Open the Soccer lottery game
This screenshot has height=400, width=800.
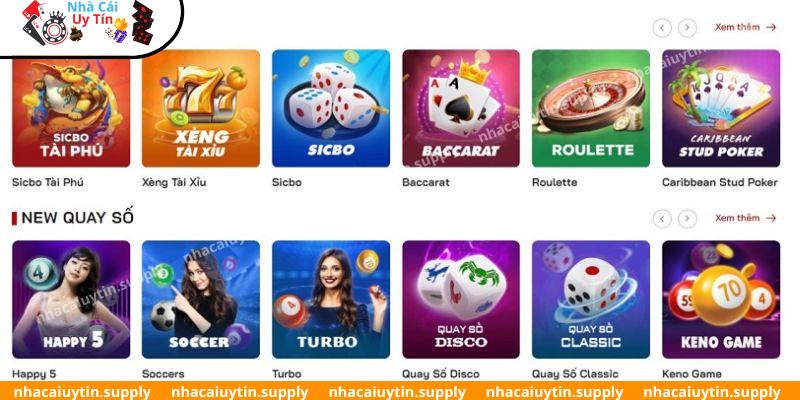coord(201,299)
